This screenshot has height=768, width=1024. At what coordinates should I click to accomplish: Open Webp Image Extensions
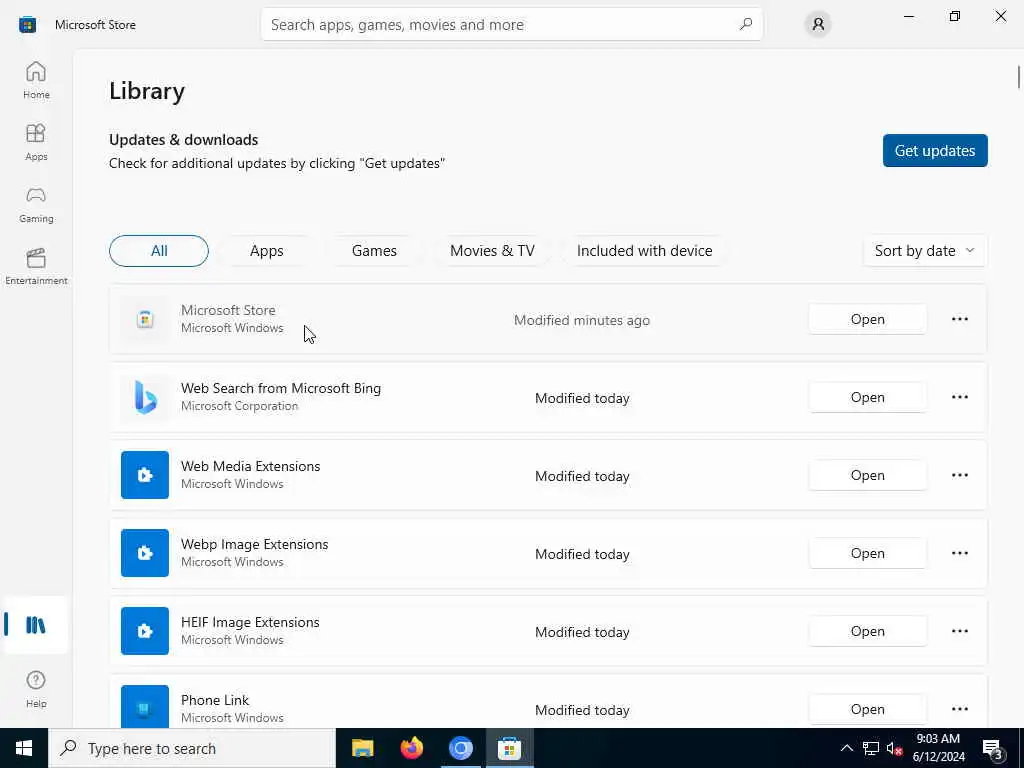(x=867, y=553)
